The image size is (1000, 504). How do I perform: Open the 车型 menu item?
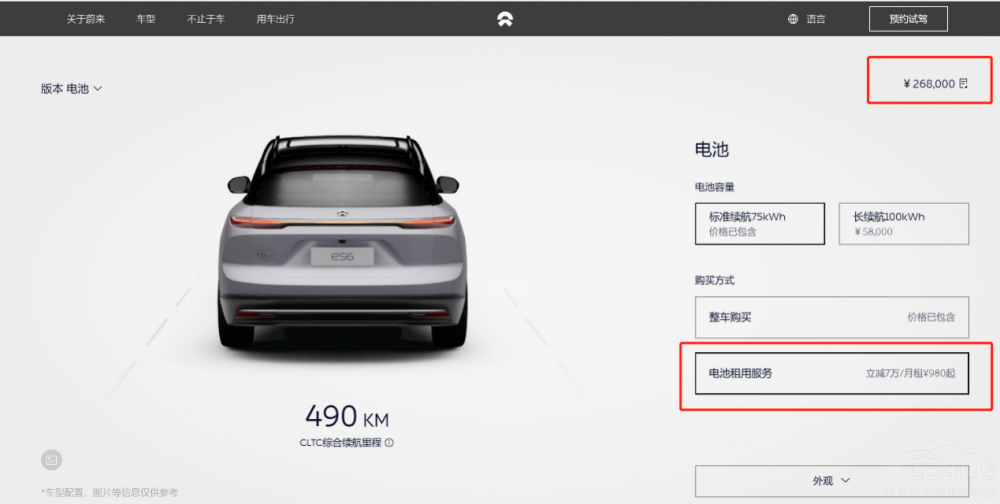(x=145, y=19)
